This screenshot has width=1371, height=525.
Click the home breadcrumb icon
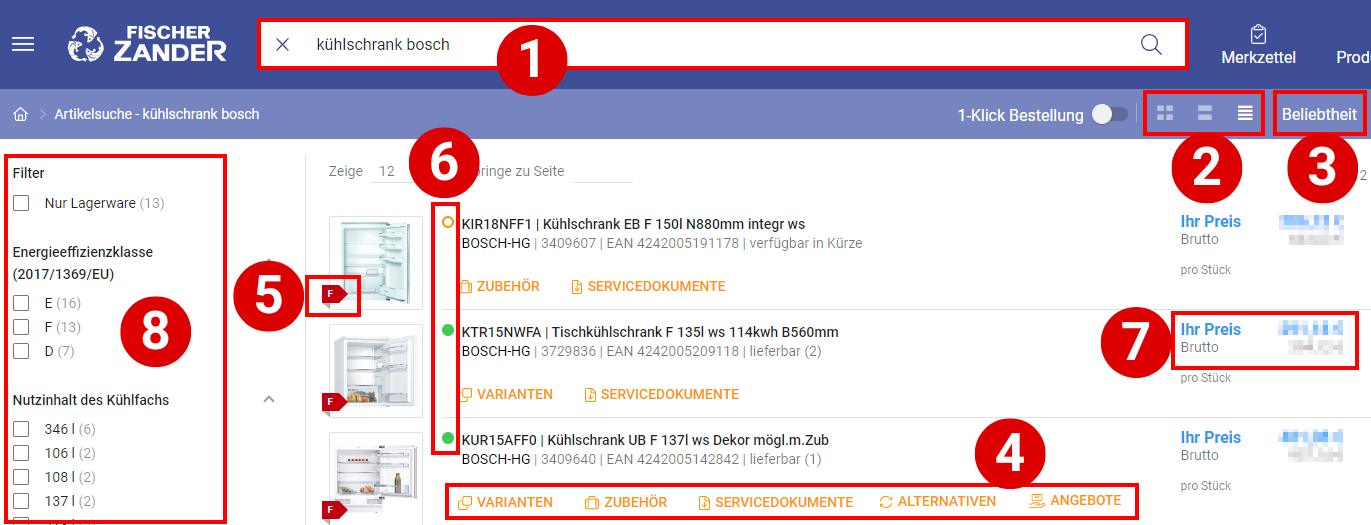(x=20, y=114)
